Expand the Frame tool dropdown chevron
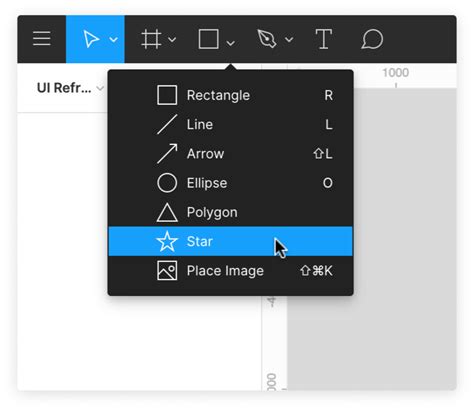Screen dimensions: 474x410 point(172,40)
